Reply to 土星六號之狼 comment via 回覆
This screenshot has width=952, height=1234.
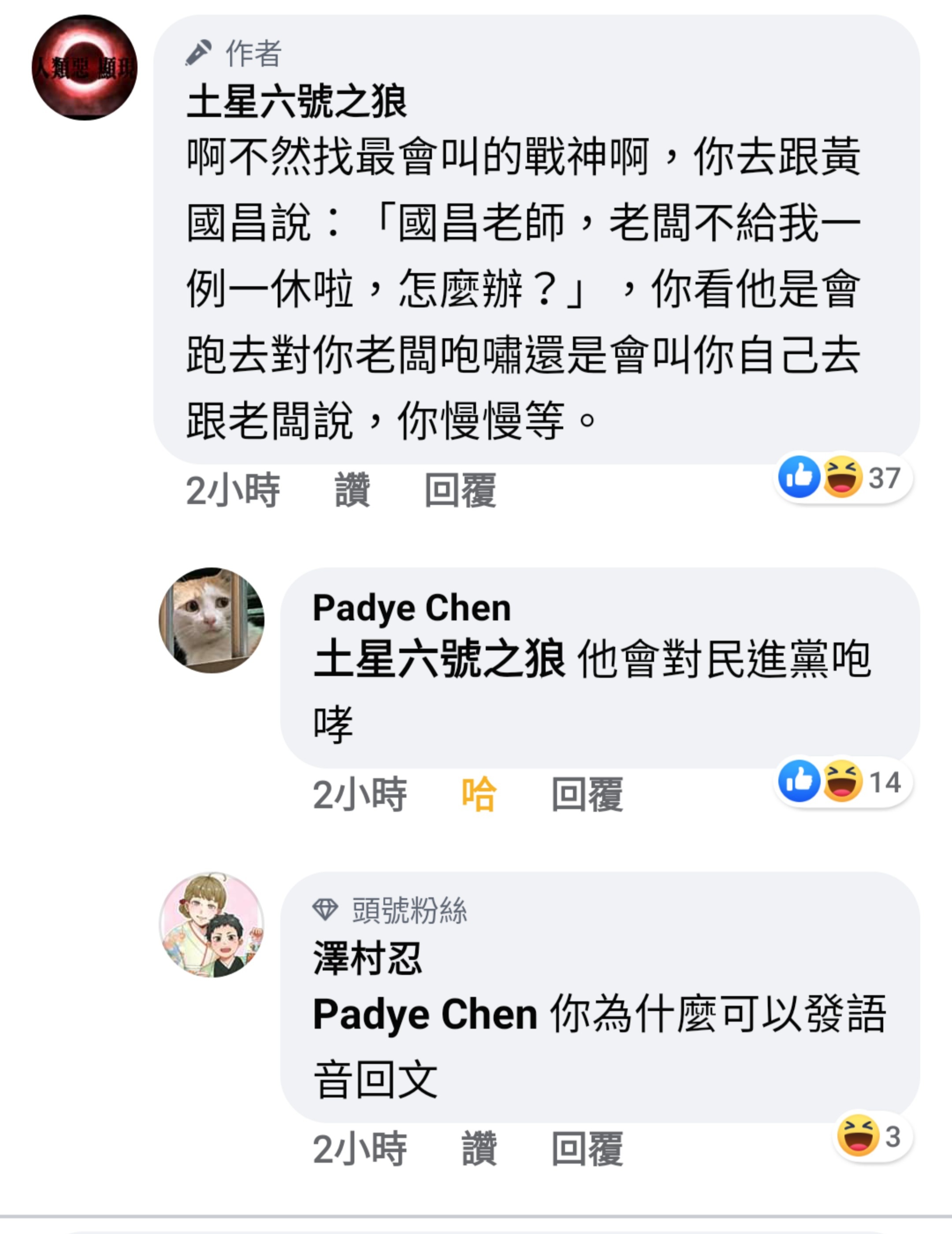click(461, 490)
